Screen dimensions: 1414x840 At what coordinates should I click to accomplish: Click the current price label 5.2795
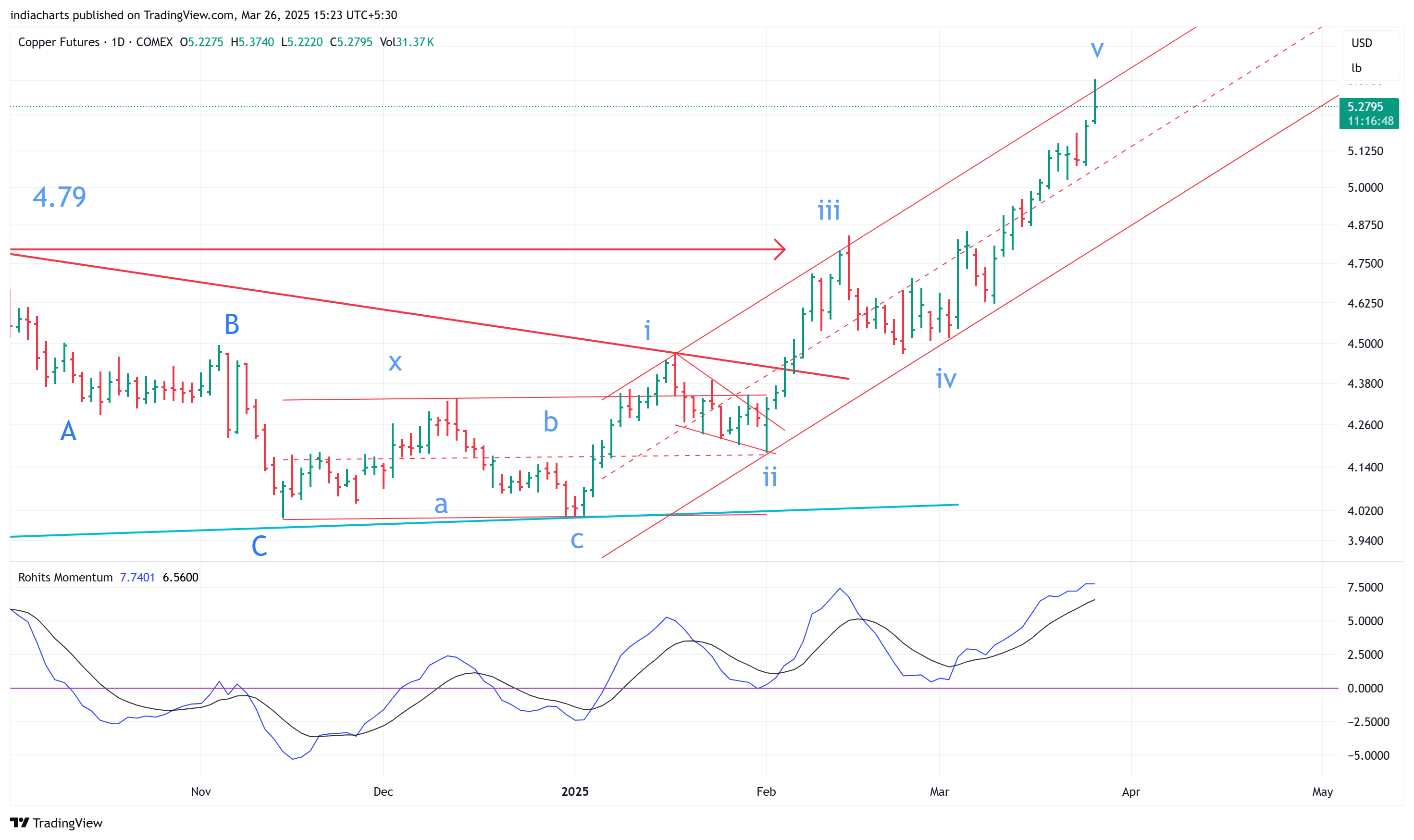click(x=1365, y=106)
